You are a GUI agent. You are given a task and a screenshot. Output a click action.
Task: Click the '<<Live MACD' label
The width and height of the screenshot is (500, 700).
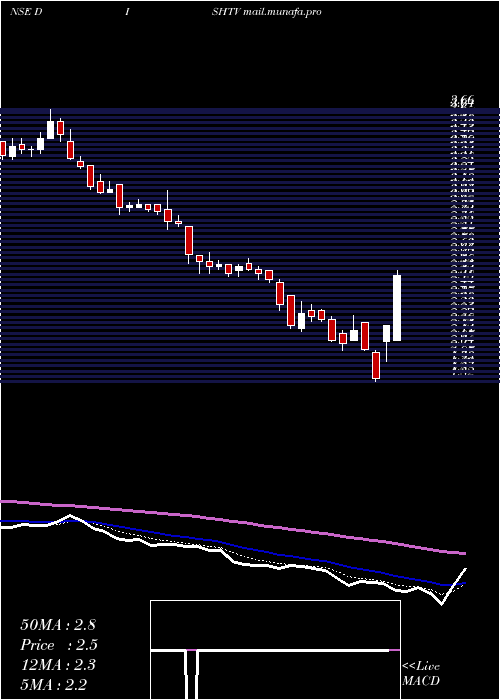tap(421, 673)
